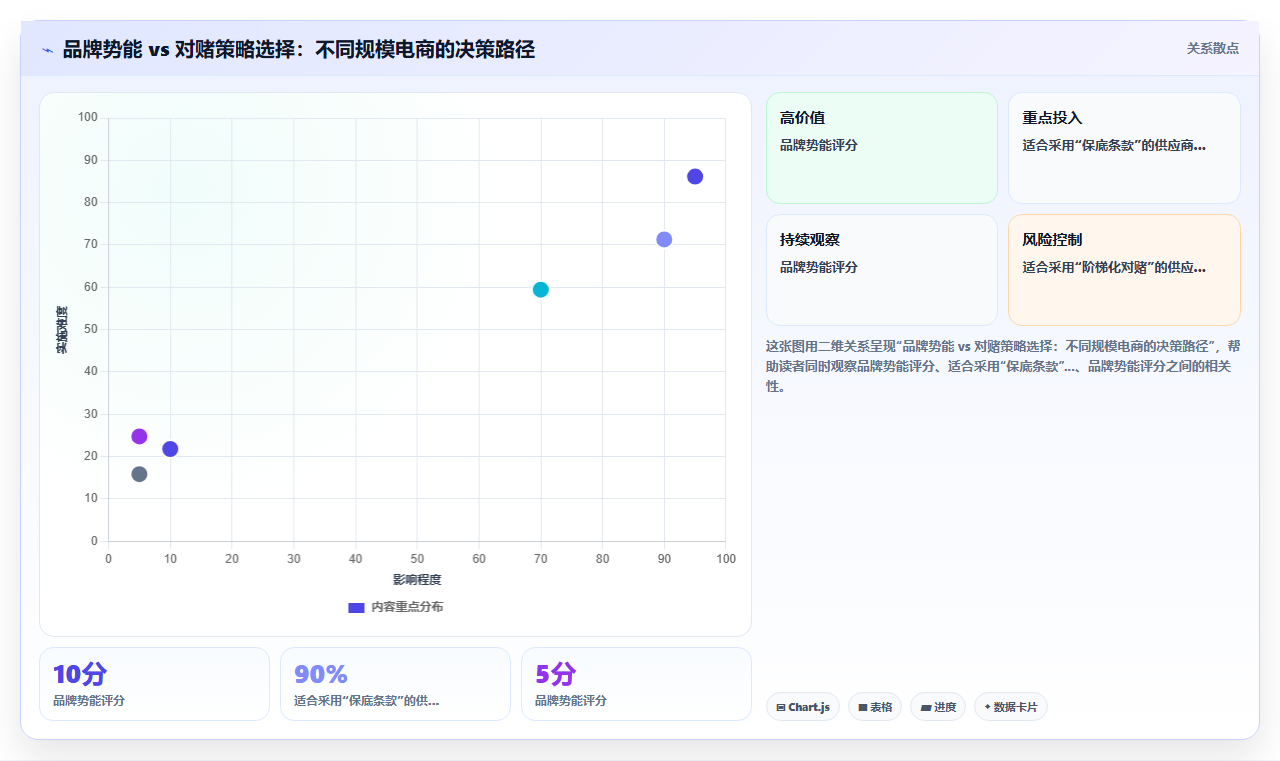Viewport: 1280px width, 761px height.
Task: Click the chart title 品牌势能 vs 对赌策略选择
Action: [299, 49]
